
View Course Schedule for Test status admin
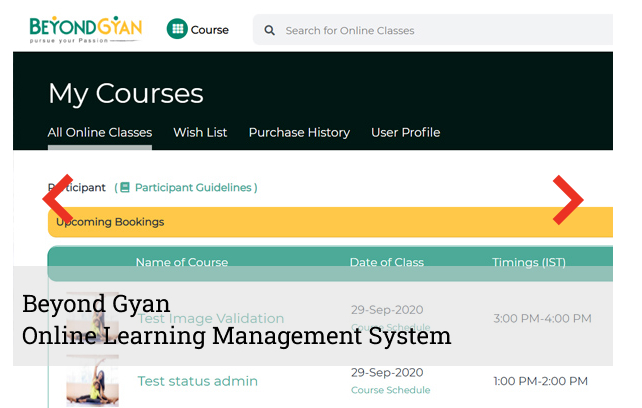pyautogui.click(x=390, y=391)
